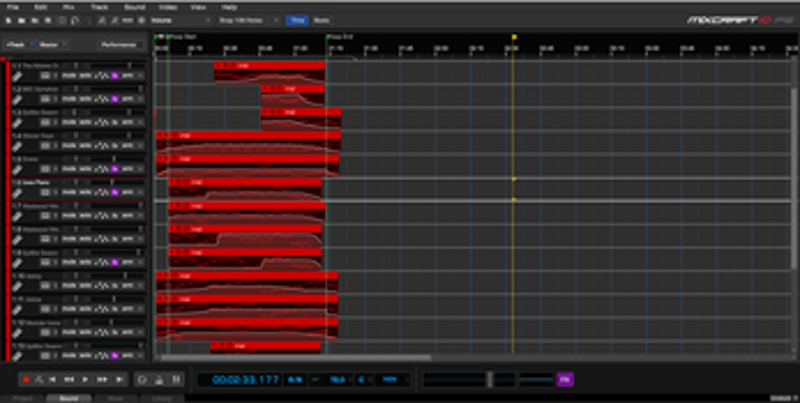Open the Mix menu
Viewport: 800px width, 403px height.
(x=68, y=8)
